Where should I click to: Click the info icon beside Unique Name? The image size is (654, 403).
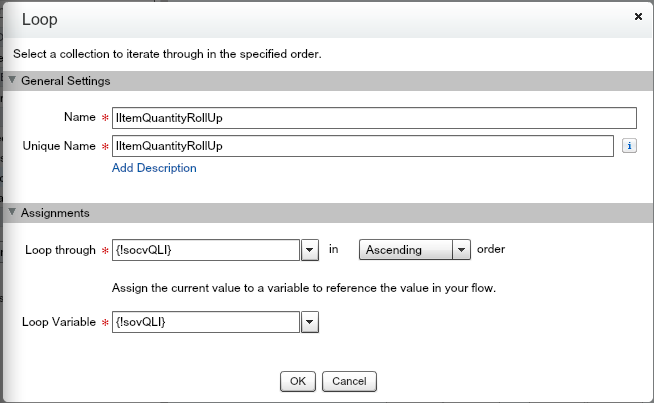click(630, 146)
